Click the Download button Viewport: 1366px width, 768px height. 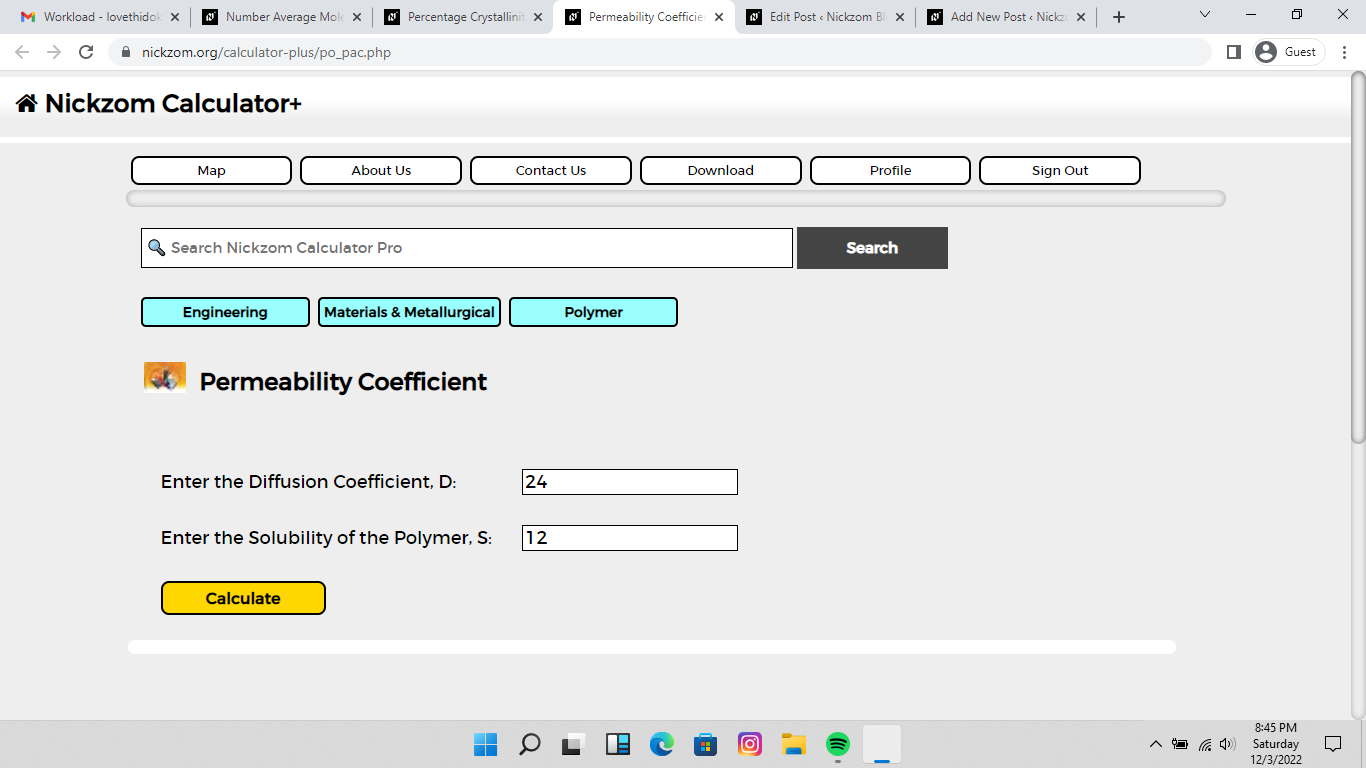point(721,170)
